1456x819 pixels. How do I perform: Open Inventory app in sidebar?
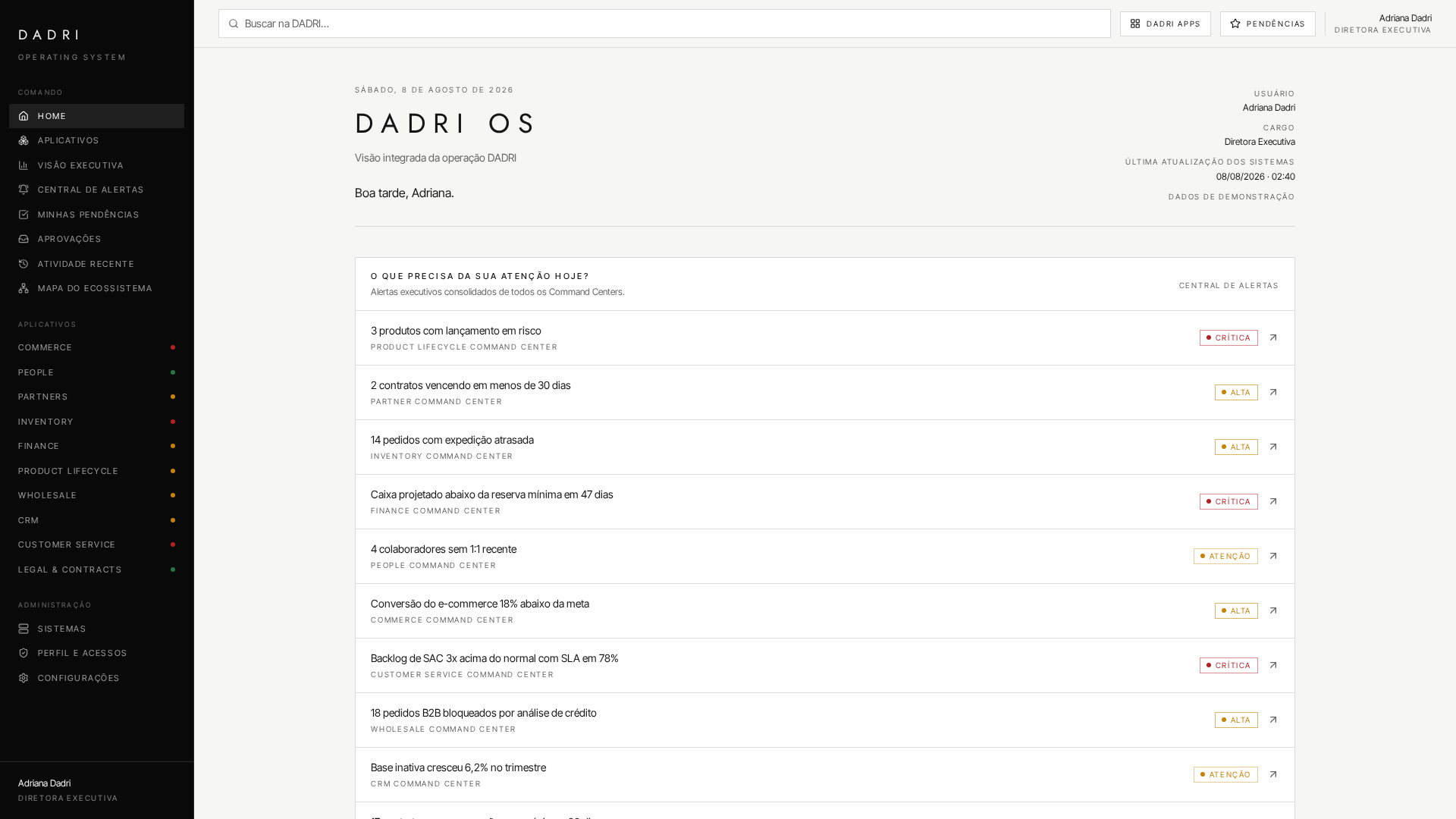tap(96, 422)
